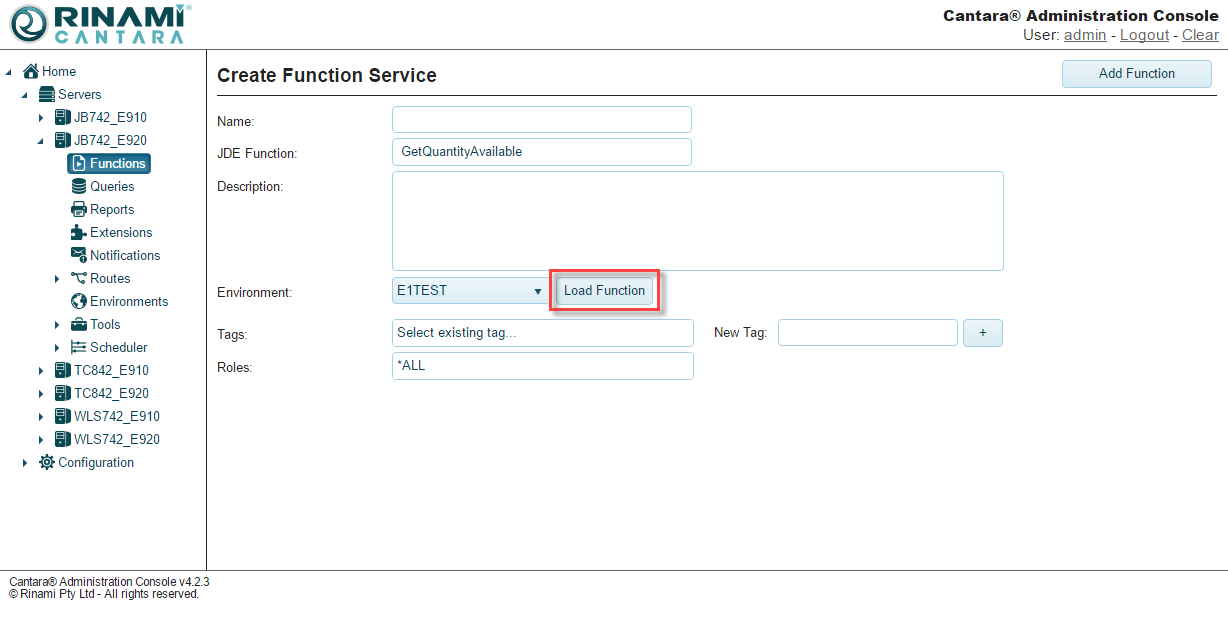Click the Configuration gear icon
This screenshot has width=1228, height=620.
coord(47,462)
